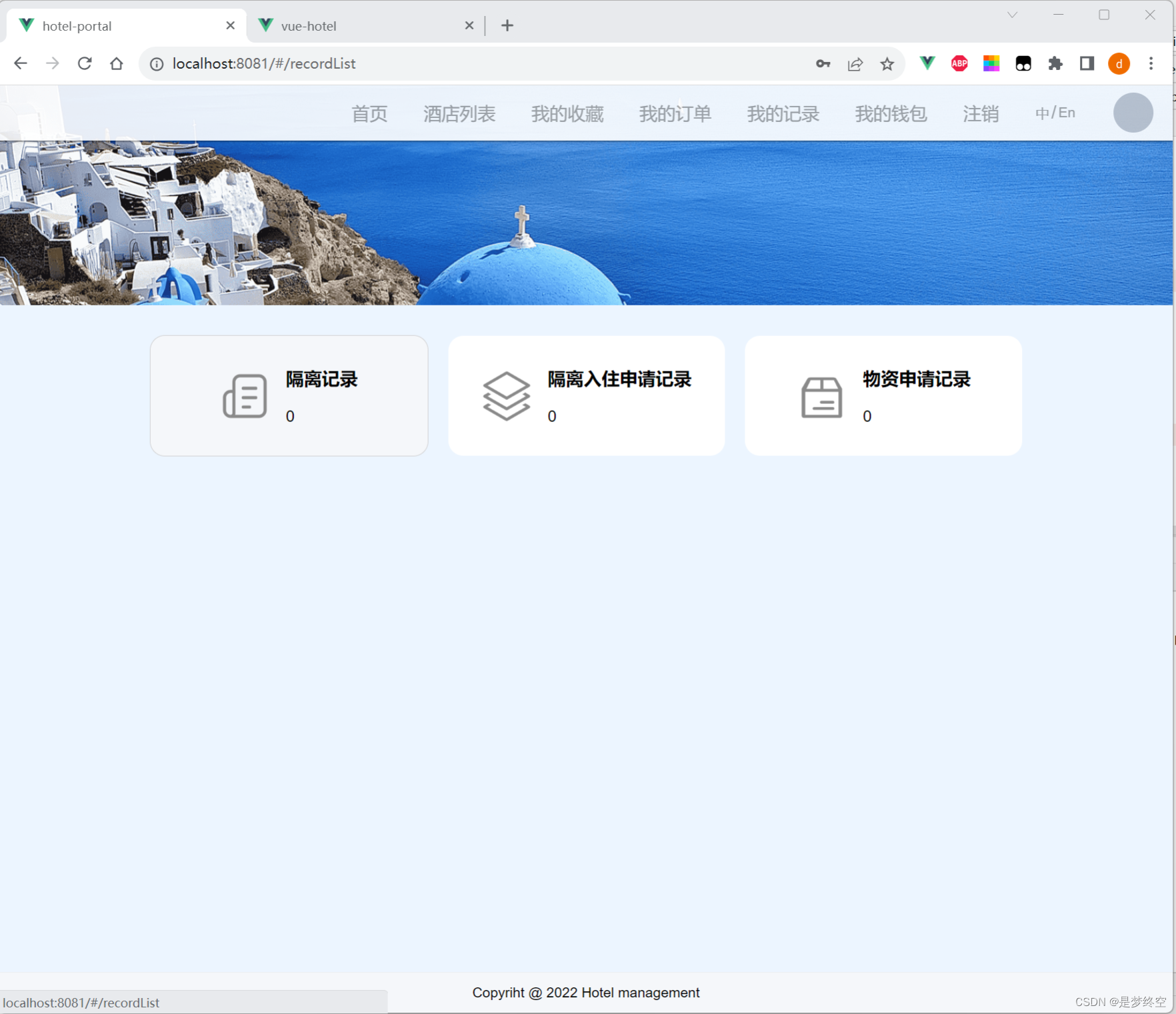The width and height of the screenshot is (1176, 1014).
Task: Minimize the browser window
Action: coord(1058,15)
